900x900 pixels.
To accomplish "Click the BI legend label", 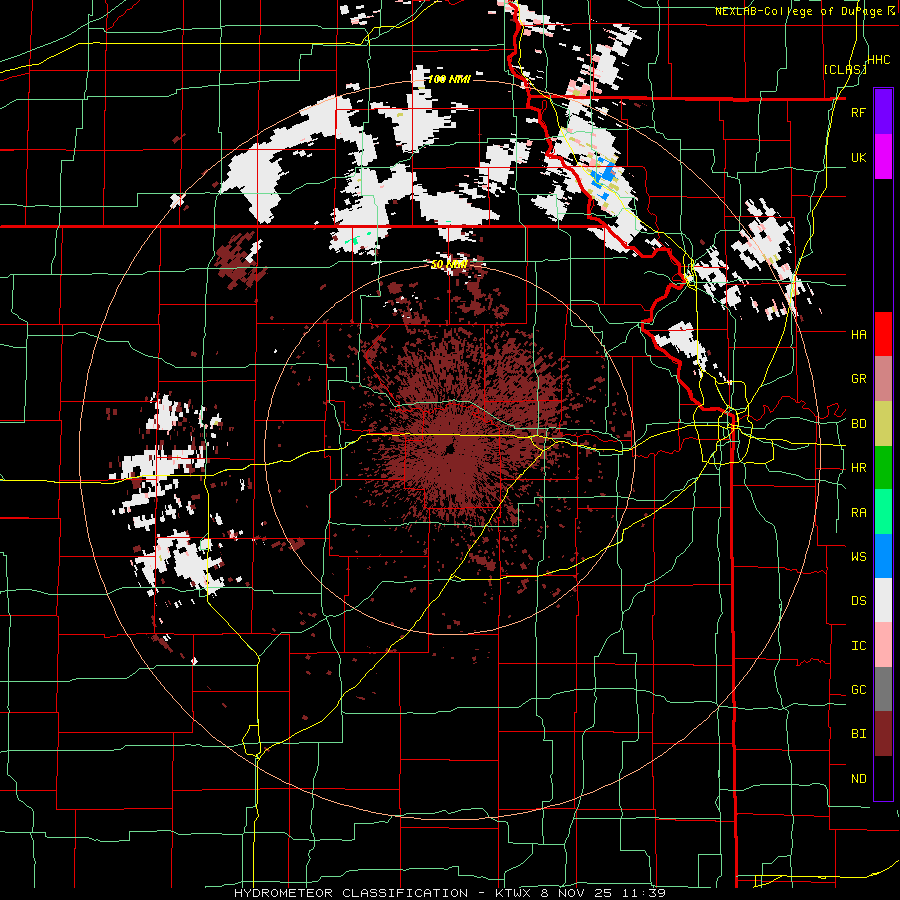I will click(x=858, y=734).
